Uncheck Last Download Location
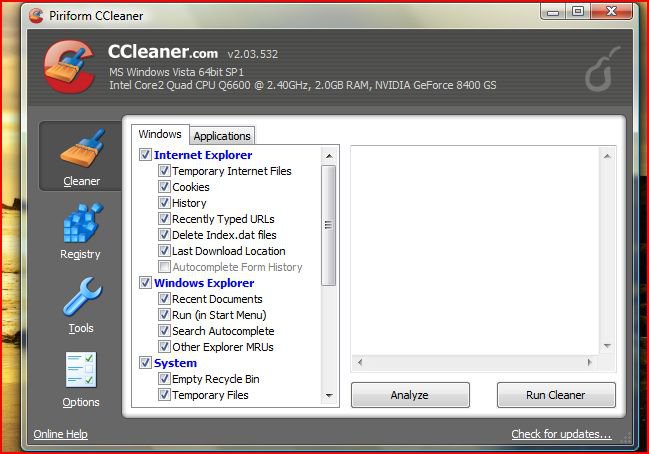The width and height of the screenshot is (649, 454). pos(164,251)
